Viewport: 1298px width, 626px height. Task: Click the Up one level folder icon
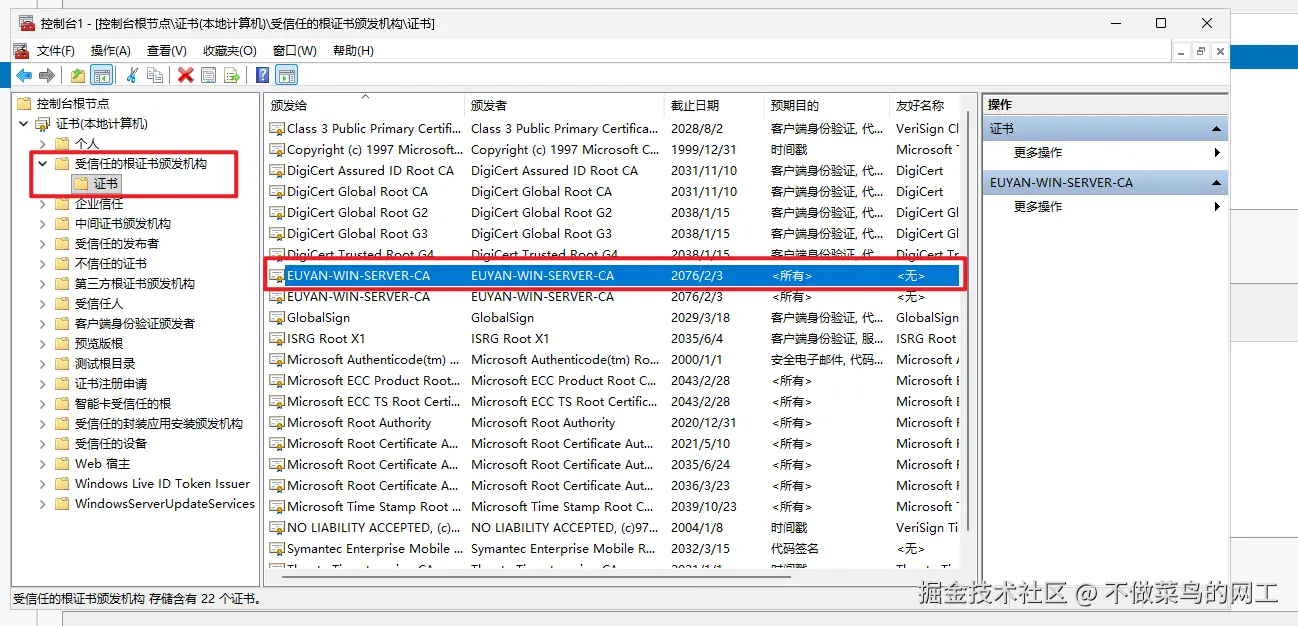(78, 75)
